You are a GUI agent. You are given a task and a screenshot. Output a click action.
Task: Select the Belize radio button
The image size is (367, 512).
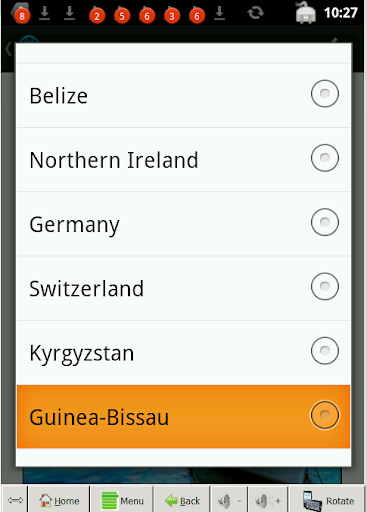(x=325, y=94)
